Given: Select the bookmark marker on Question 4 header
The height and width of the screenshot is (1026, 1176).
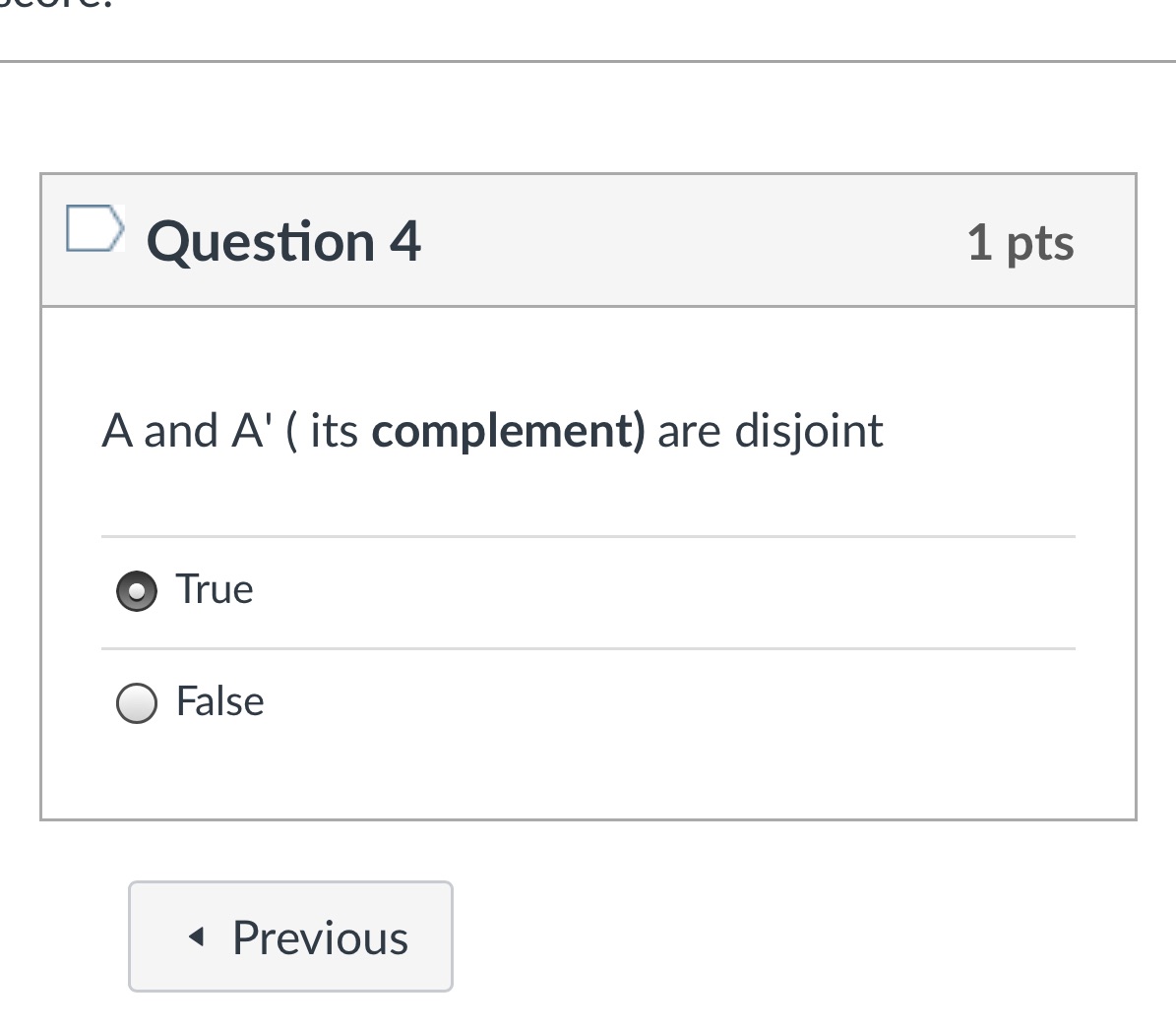Looking at the screenshot, I should 93,228.
